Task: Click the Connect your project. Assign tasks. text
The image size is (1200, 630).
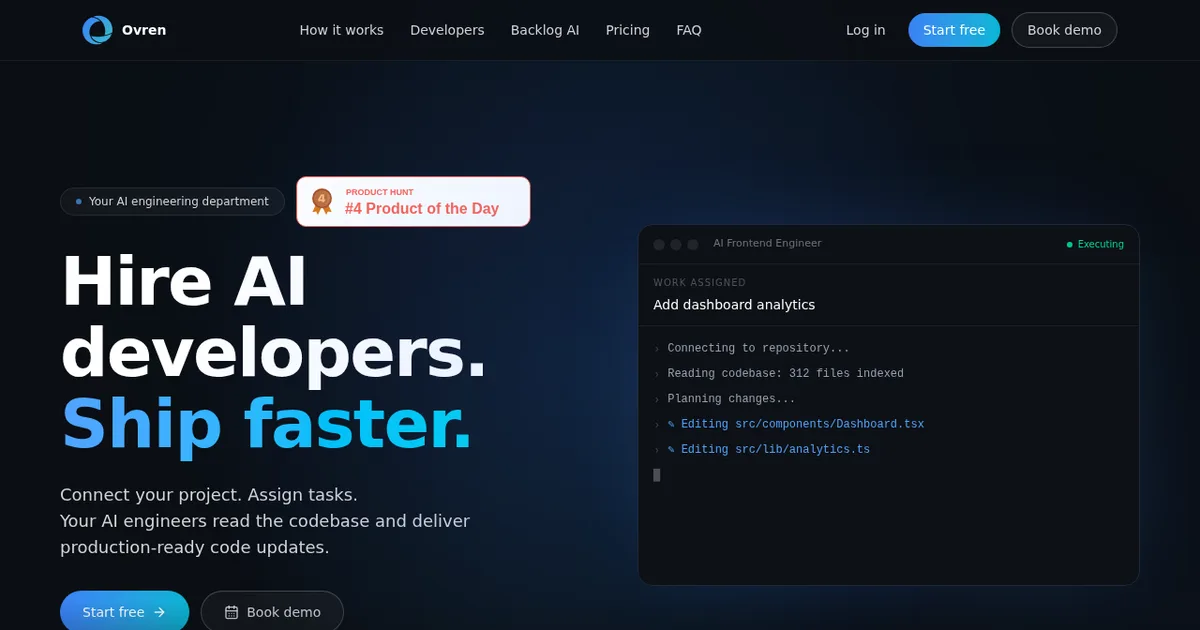Action: [209, 494]
